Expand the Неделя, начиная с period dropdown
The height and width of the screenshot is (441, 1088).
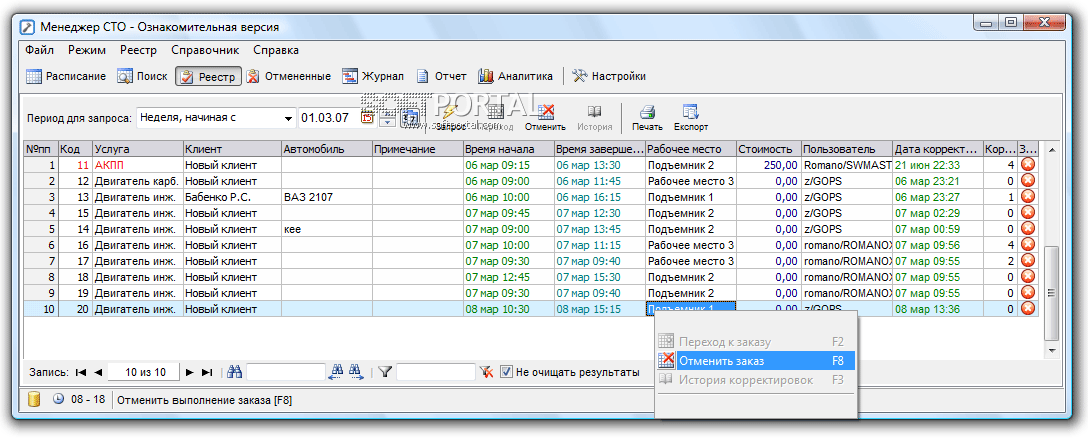click(289, 118)
